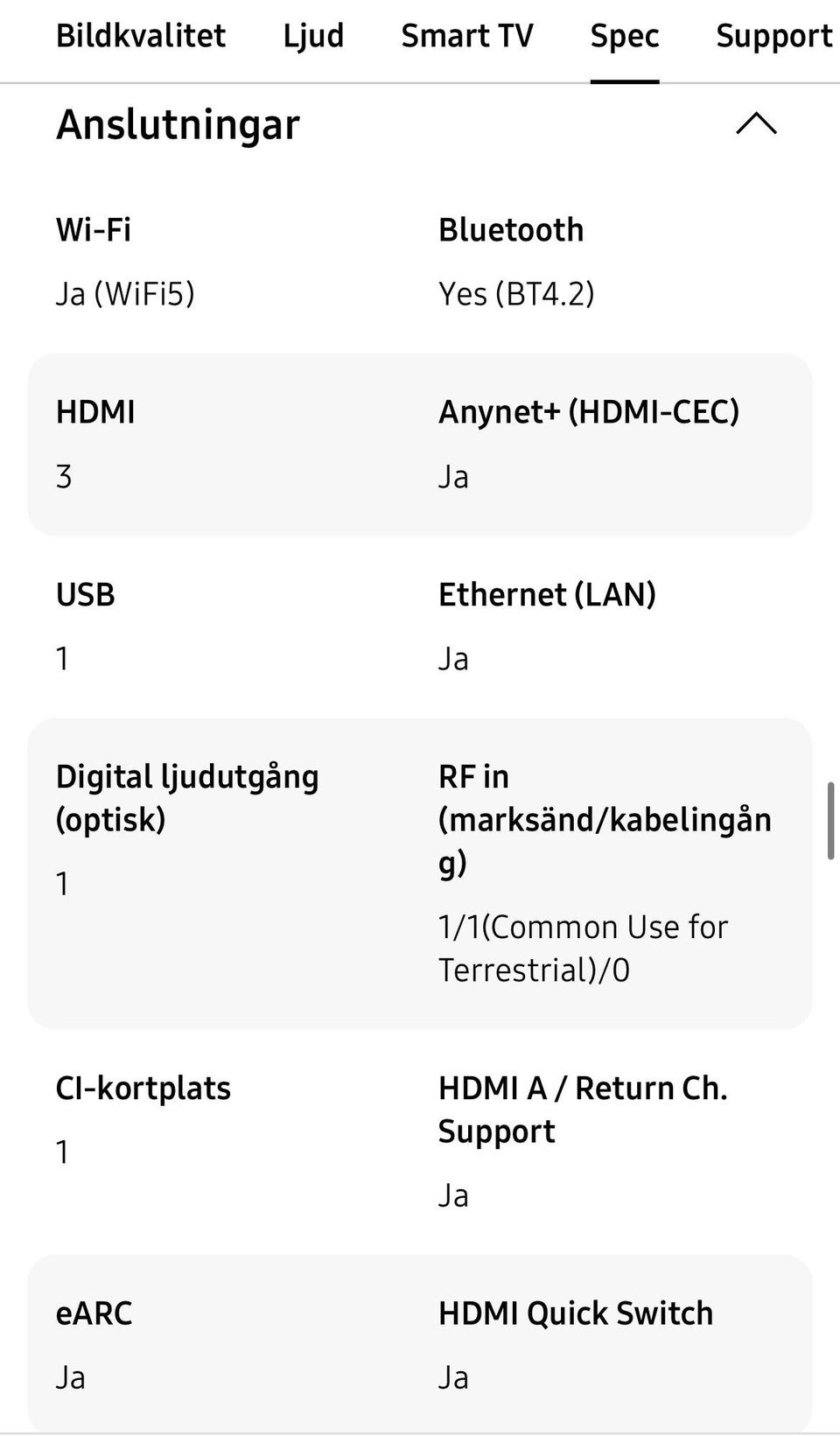Select the HDMI specification label
Viewport: 840px width, 1436px height.
[95, 412]
